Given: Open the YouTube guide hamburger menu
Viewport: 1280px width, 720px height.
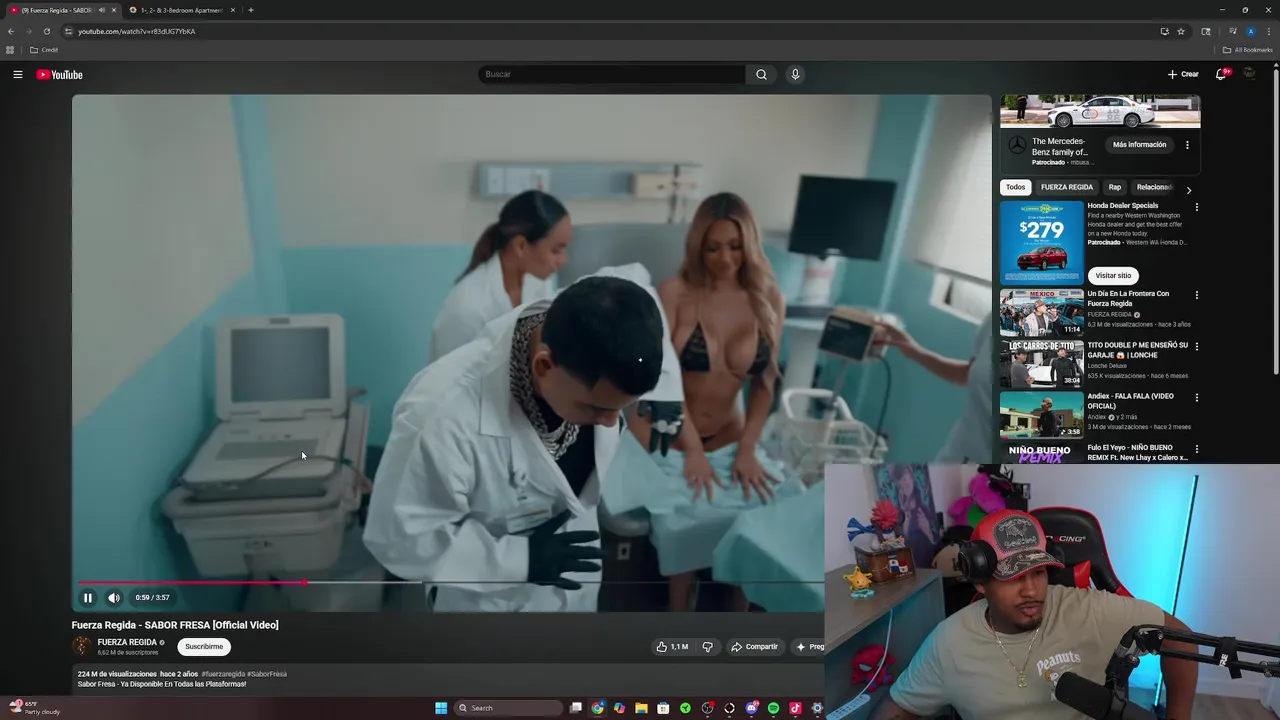Looking at the screenshot, I should click(x=18, y=74).
